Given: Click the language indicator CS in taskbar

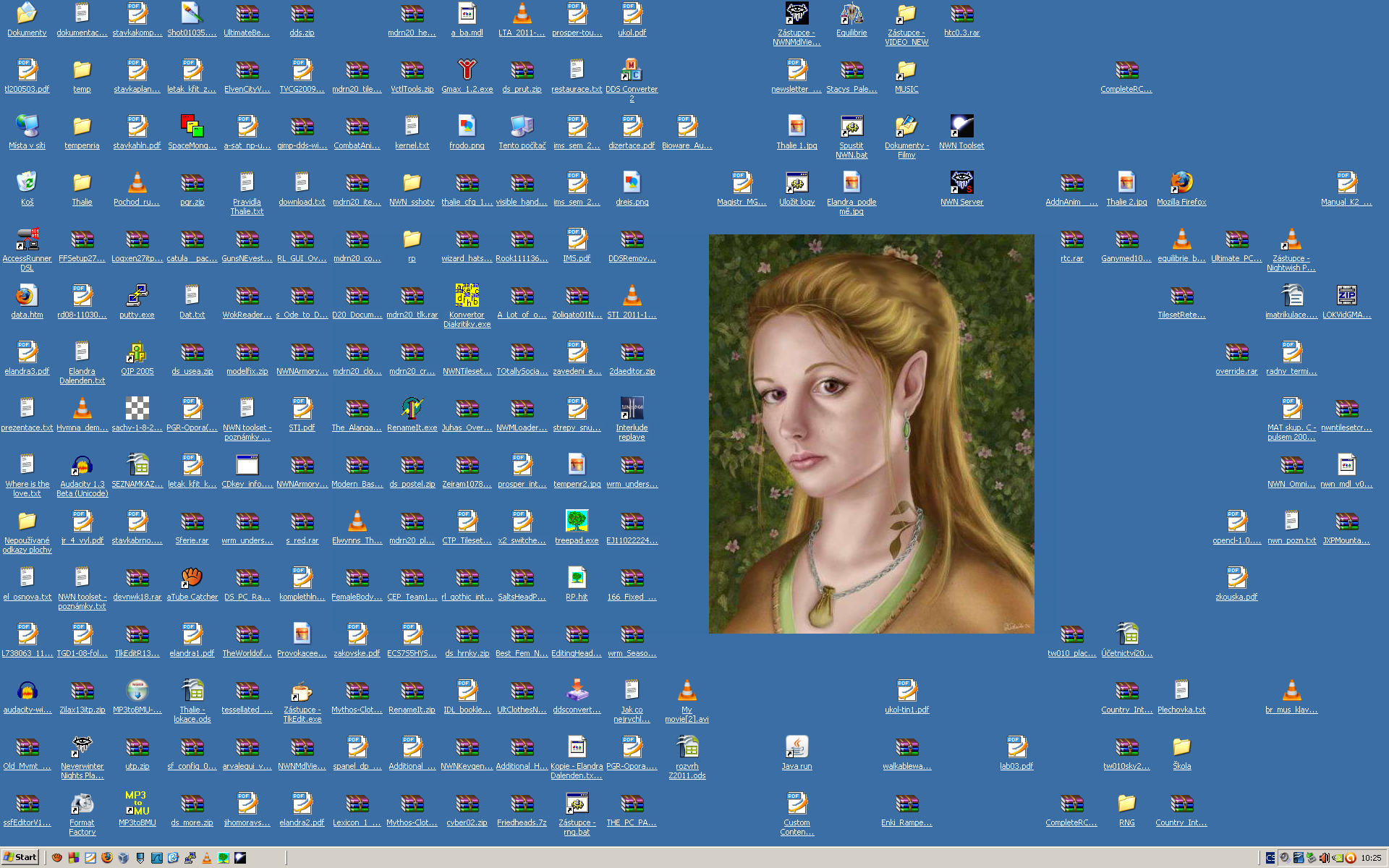Looking at the screenshot, I should (1270, 858).
